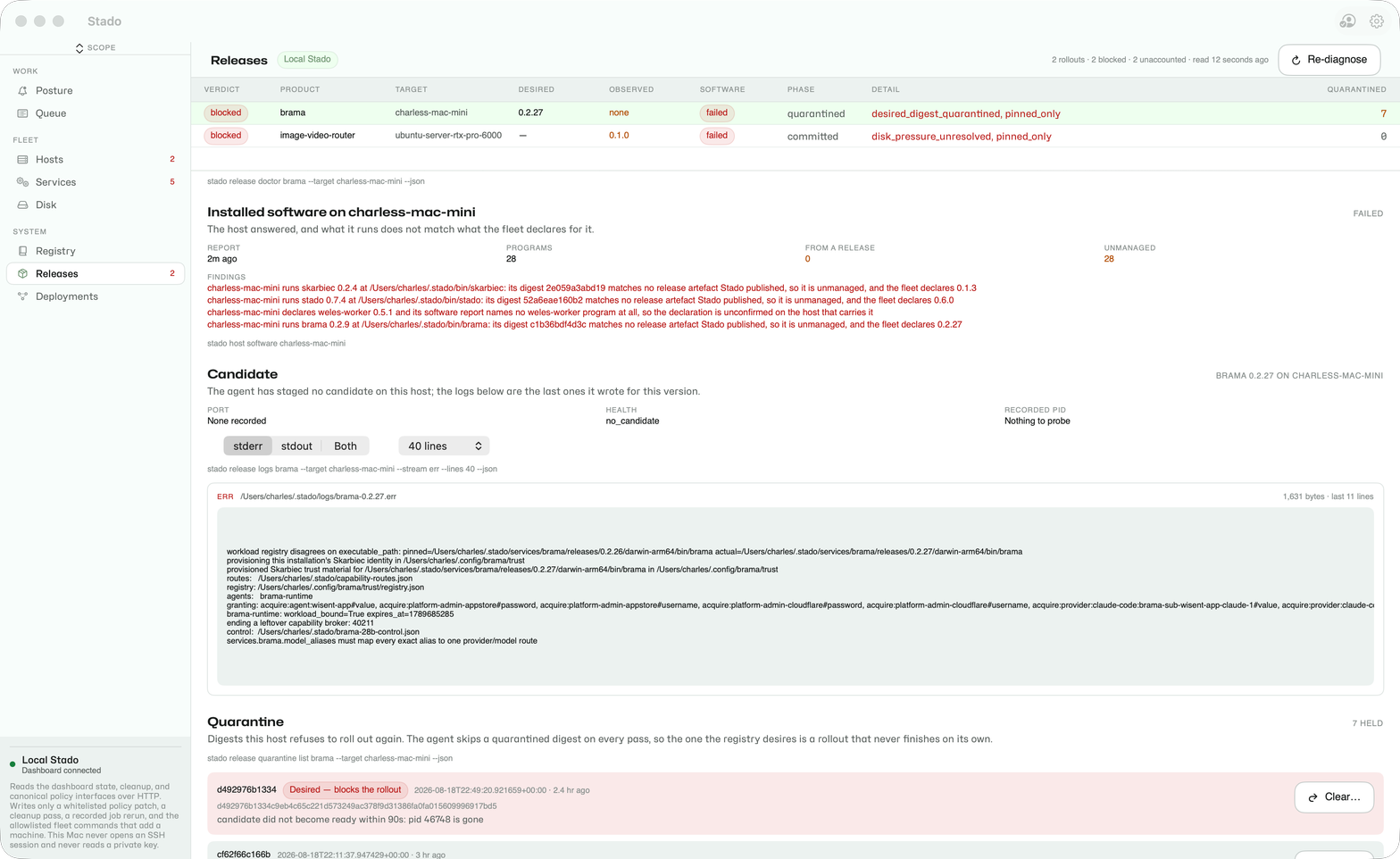
Task: Open the settings gear icon
Action: click(1377, 21)
